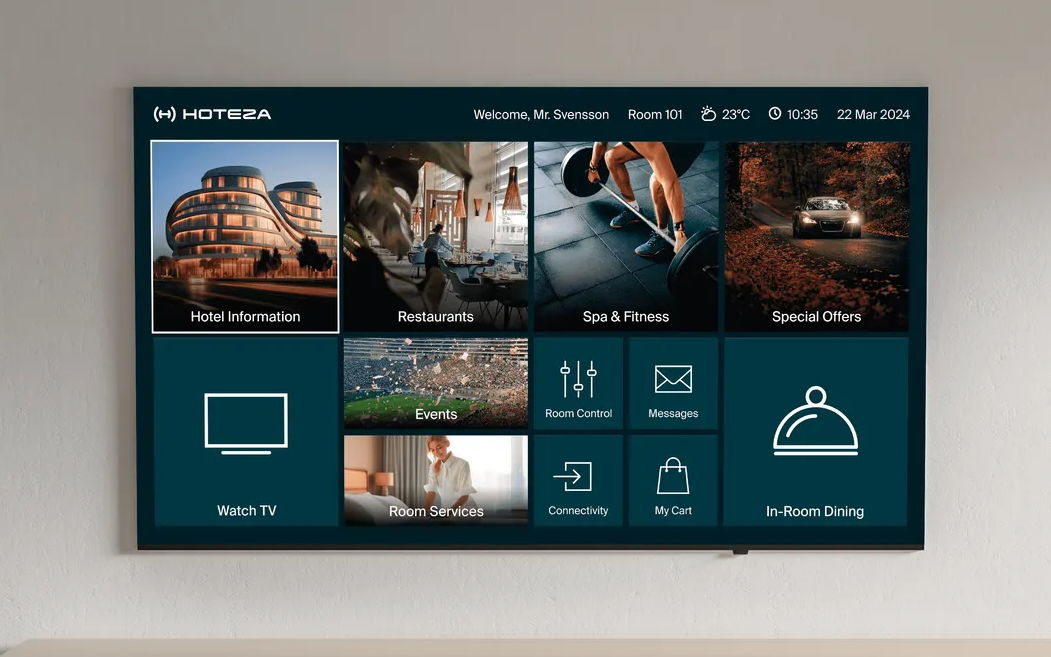Click the 'Welcome, Mr. Svensson' text

(541, 115)
